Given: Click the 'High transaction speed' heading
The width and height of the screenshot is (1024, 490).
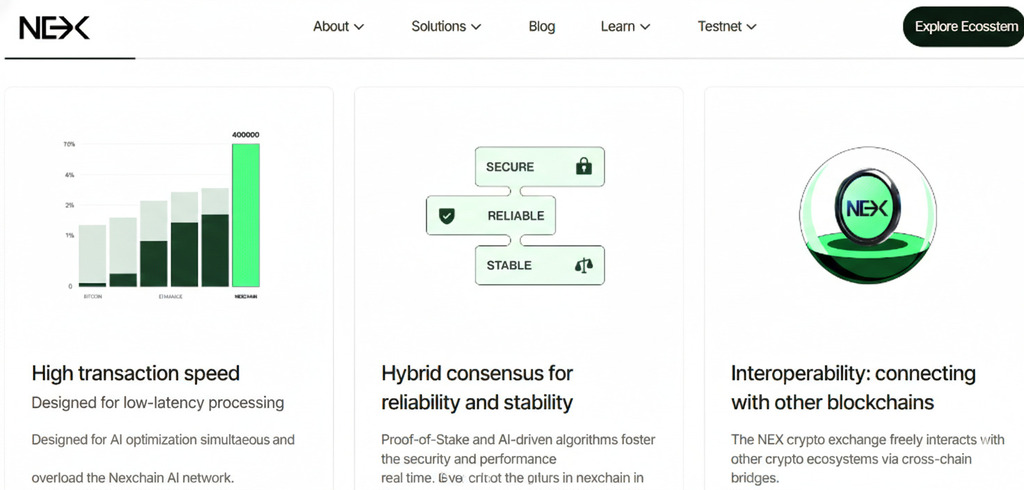Looking at the screenshot, I should click(x=136, y=374).
